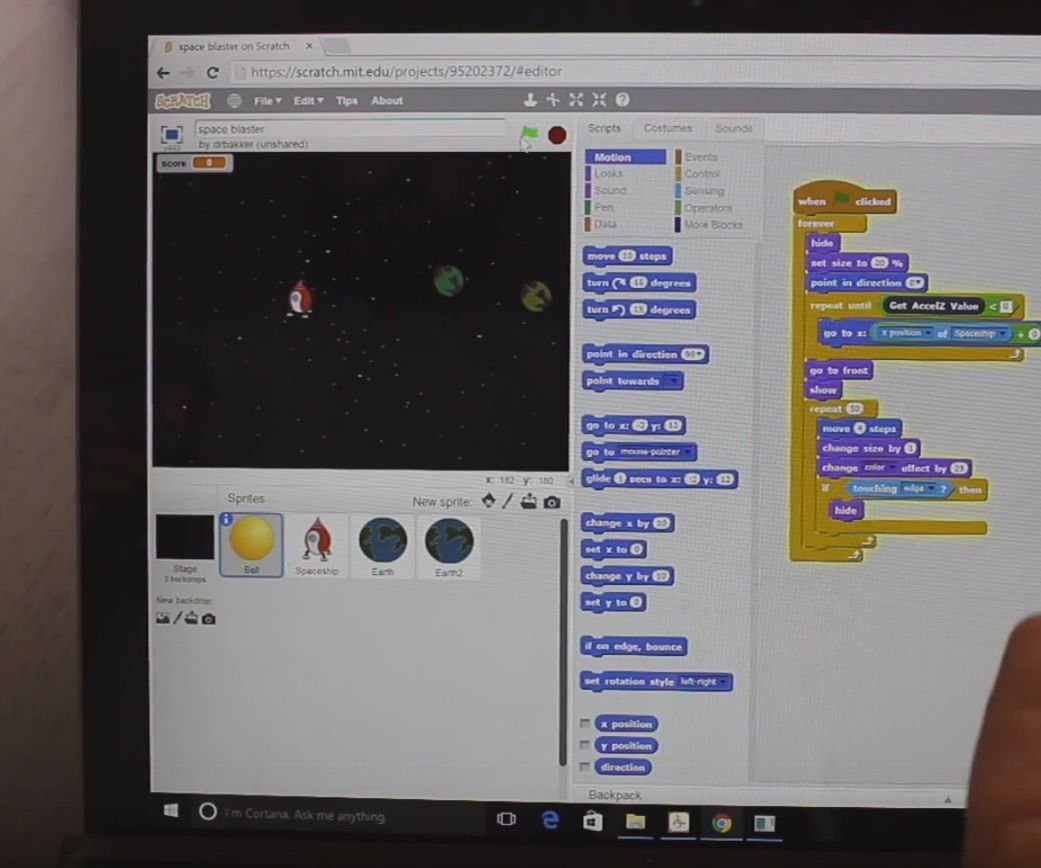Open Scratch help via the question mark icon

click(624, 100)
